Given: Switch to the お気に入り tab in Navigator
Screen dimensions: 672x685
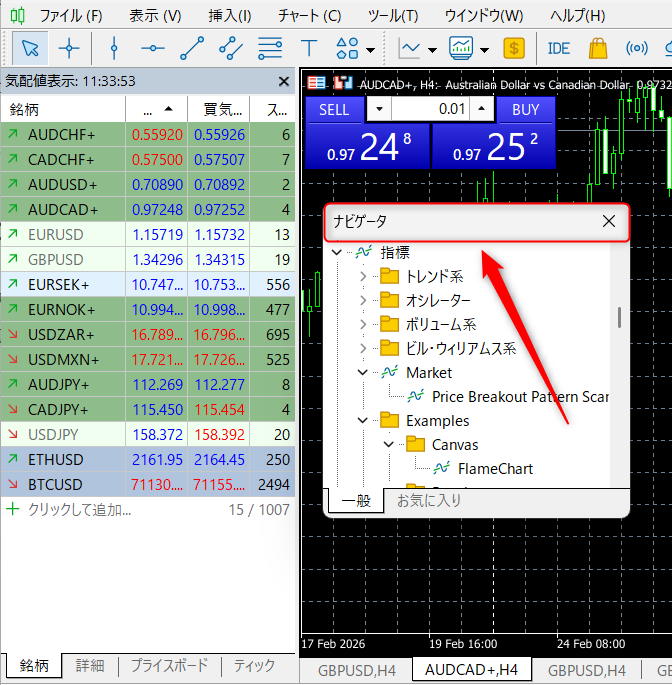Looking at the screenshot, I should click(x=429, y=500).
